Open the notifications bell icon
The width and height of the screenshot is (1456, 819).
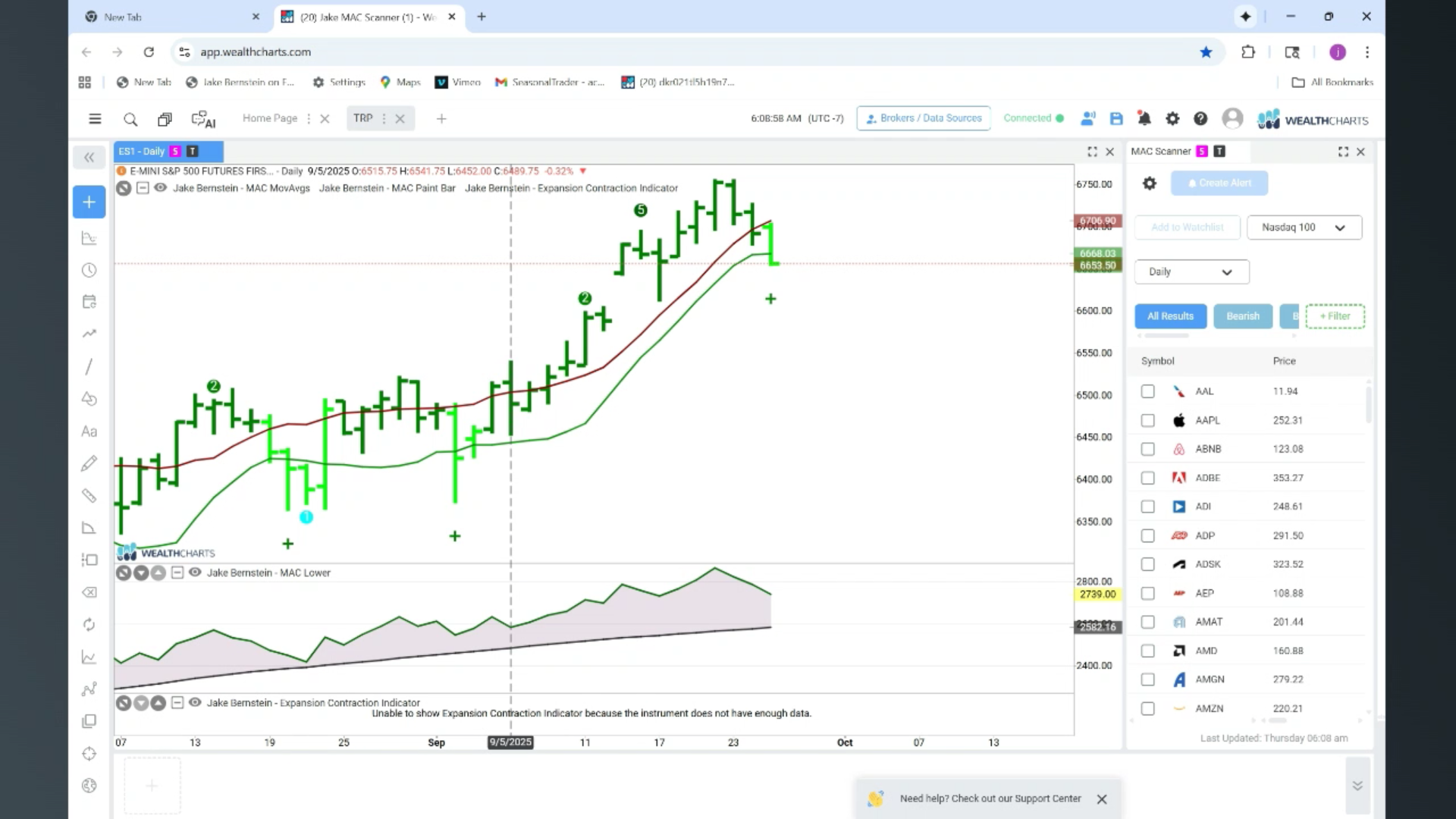pos(1144,118)
